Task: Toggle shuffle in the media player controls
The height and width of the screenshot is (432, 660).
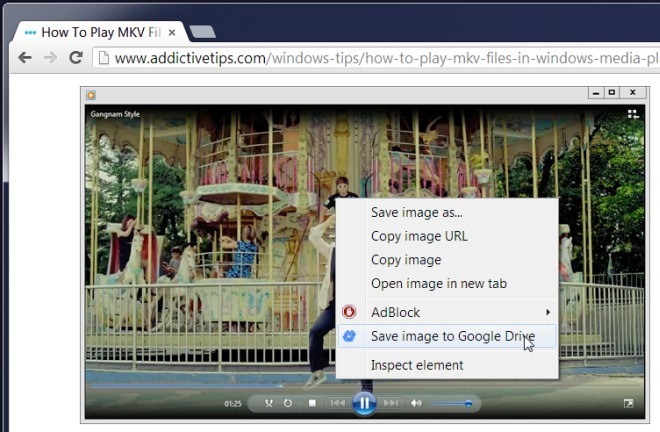Action: coord(268,403)
